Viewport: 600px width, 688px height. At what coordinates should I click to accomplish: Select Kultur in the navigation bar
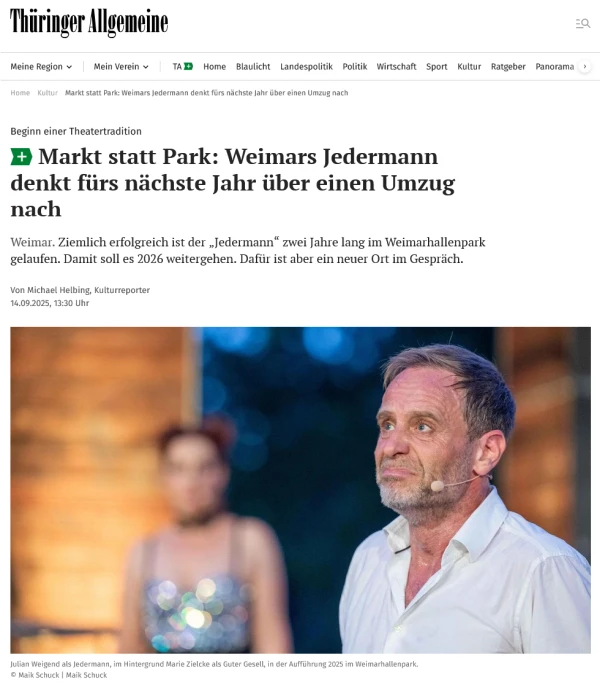469,66
